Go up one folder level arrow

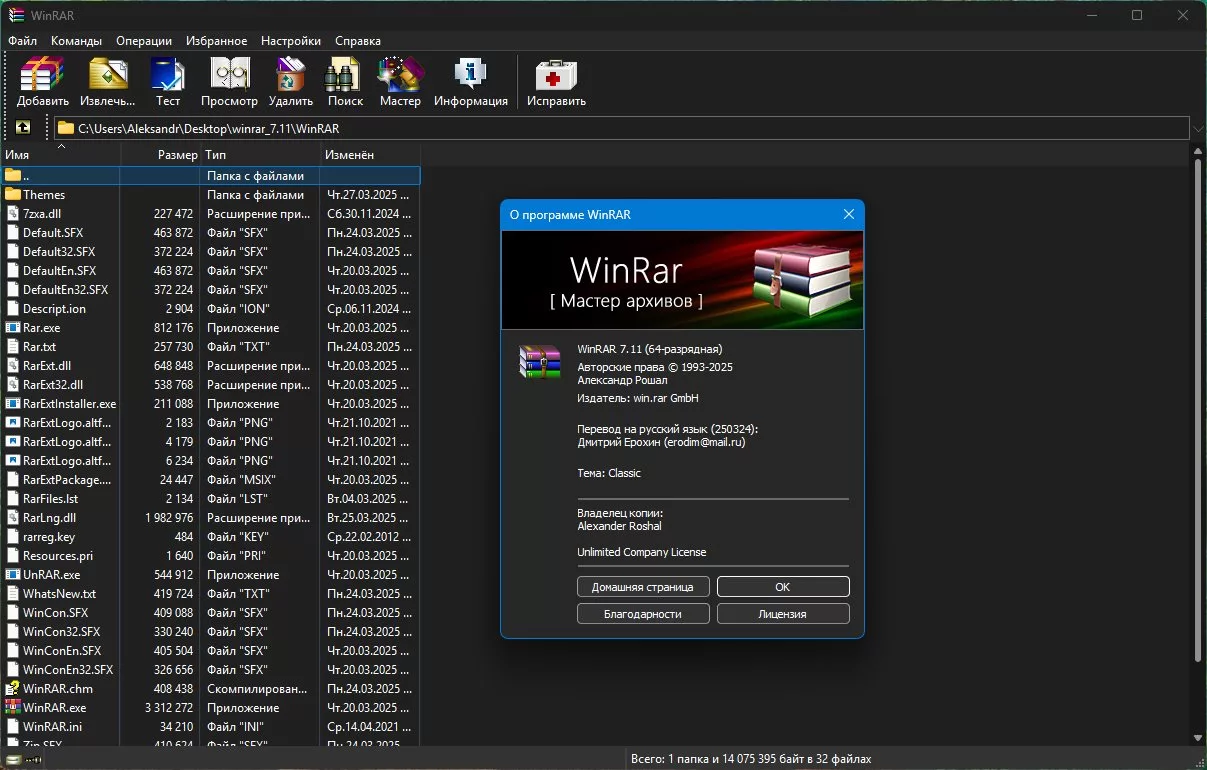(x=23, y=128)
